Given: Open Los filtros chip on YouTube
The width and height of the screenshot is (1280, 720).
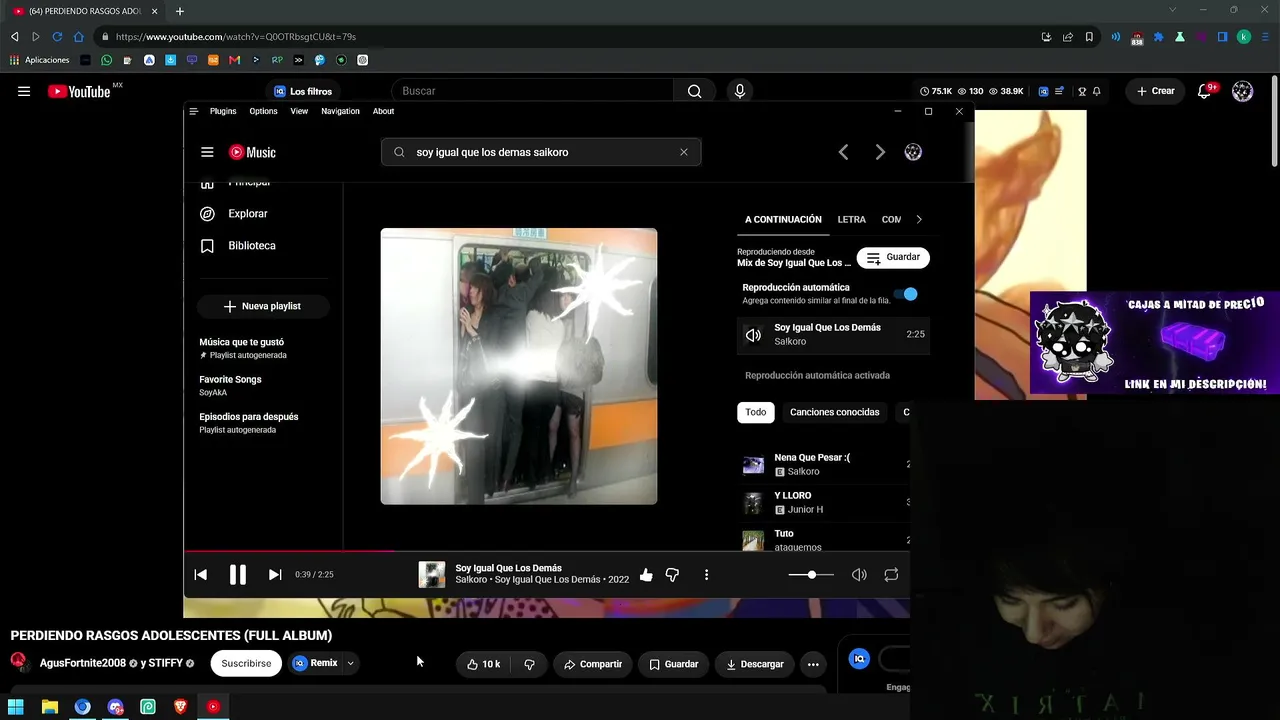Looking at the screenshot, I should click(x=303, y=91).
